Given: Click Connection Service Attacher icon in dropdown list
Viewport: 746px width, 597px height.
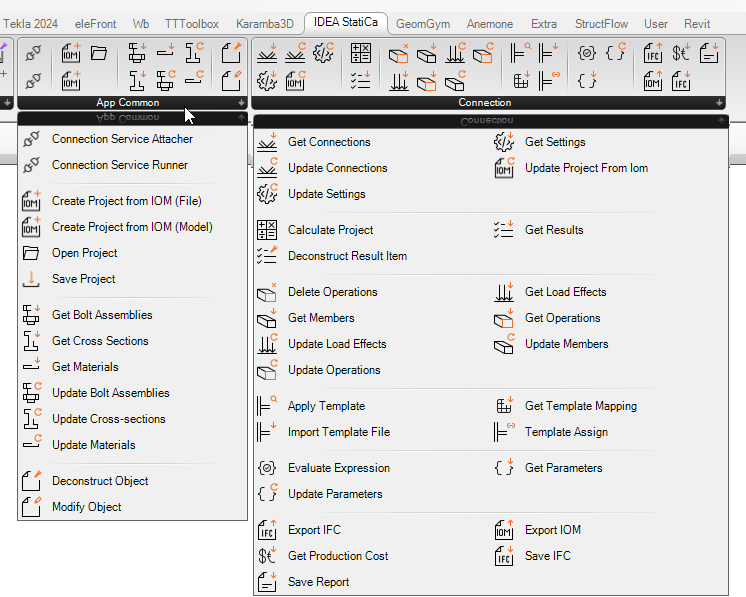Looking at the screenshot, I should click(32, 140).
